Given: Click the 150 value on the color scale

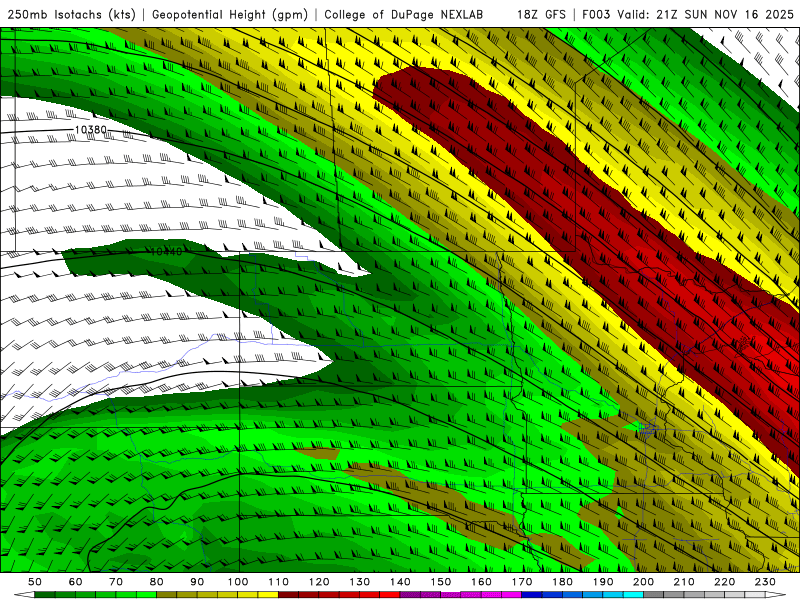Looking at the screenshot, I should click(x=441, y=582).
